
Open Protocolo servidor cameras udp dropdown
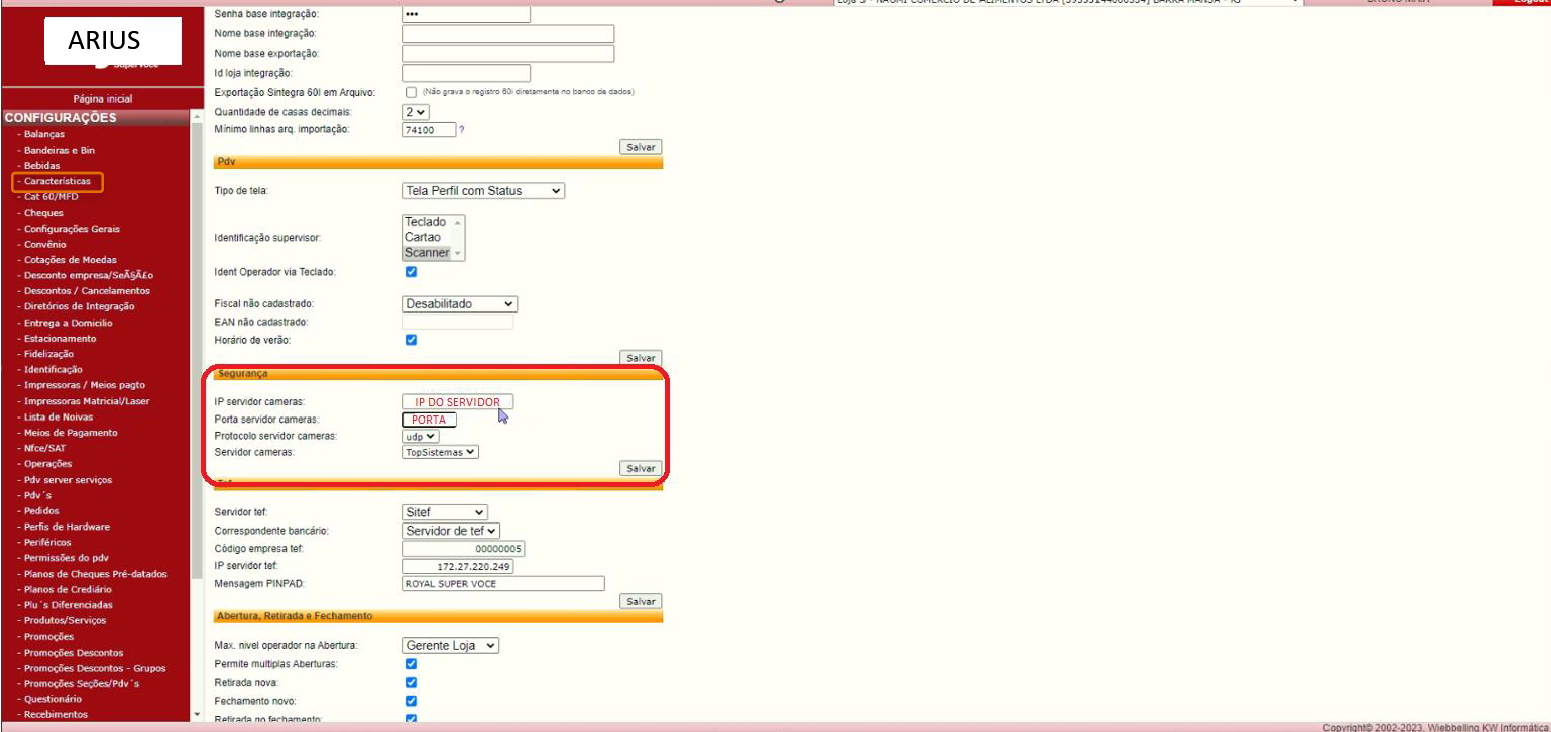[420, 436]
